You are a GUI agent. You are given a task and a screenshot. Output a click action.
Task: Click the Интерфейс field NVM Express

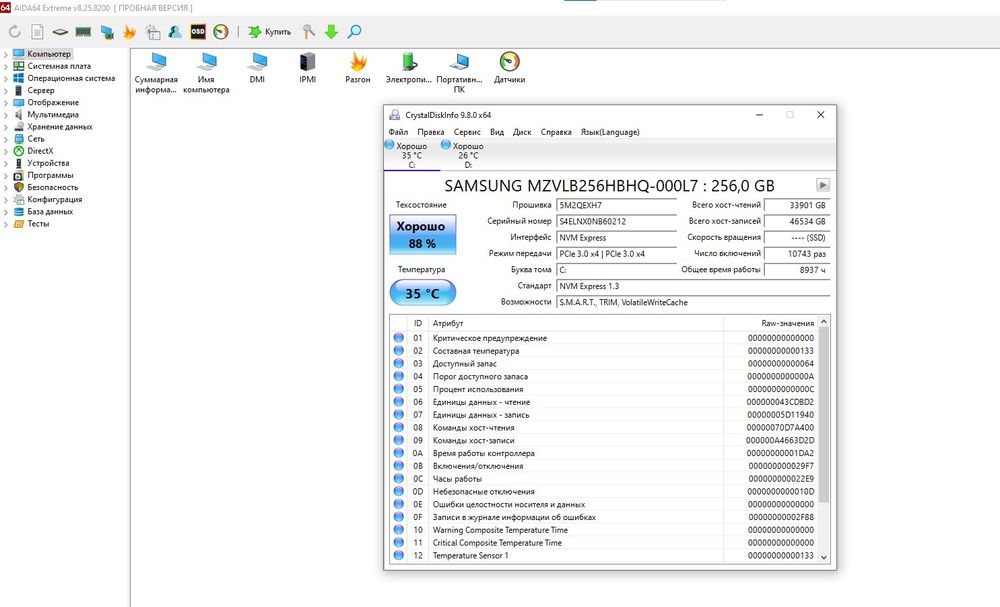[x=616, y=237]
